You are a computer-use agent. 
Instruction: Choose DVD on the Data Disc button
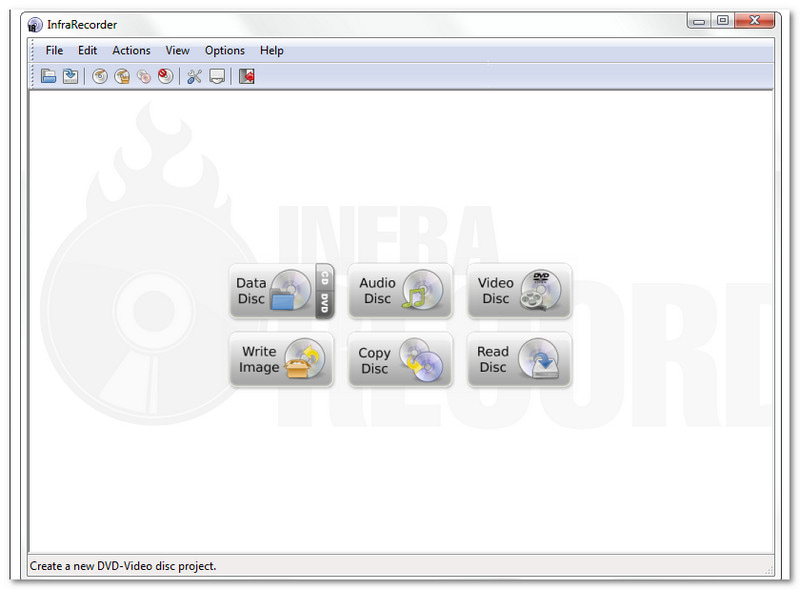click(324, 305)
